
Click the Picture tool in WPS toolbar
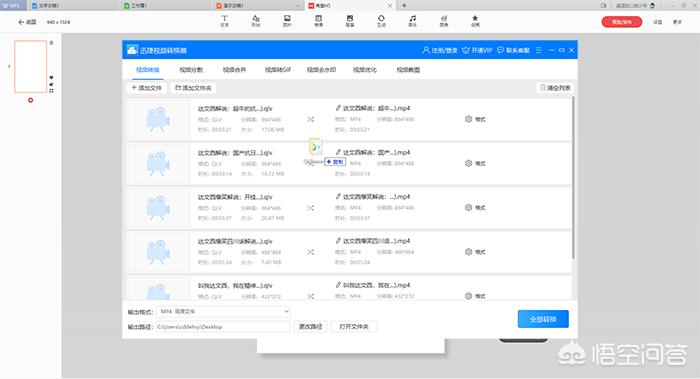[287, 21]
